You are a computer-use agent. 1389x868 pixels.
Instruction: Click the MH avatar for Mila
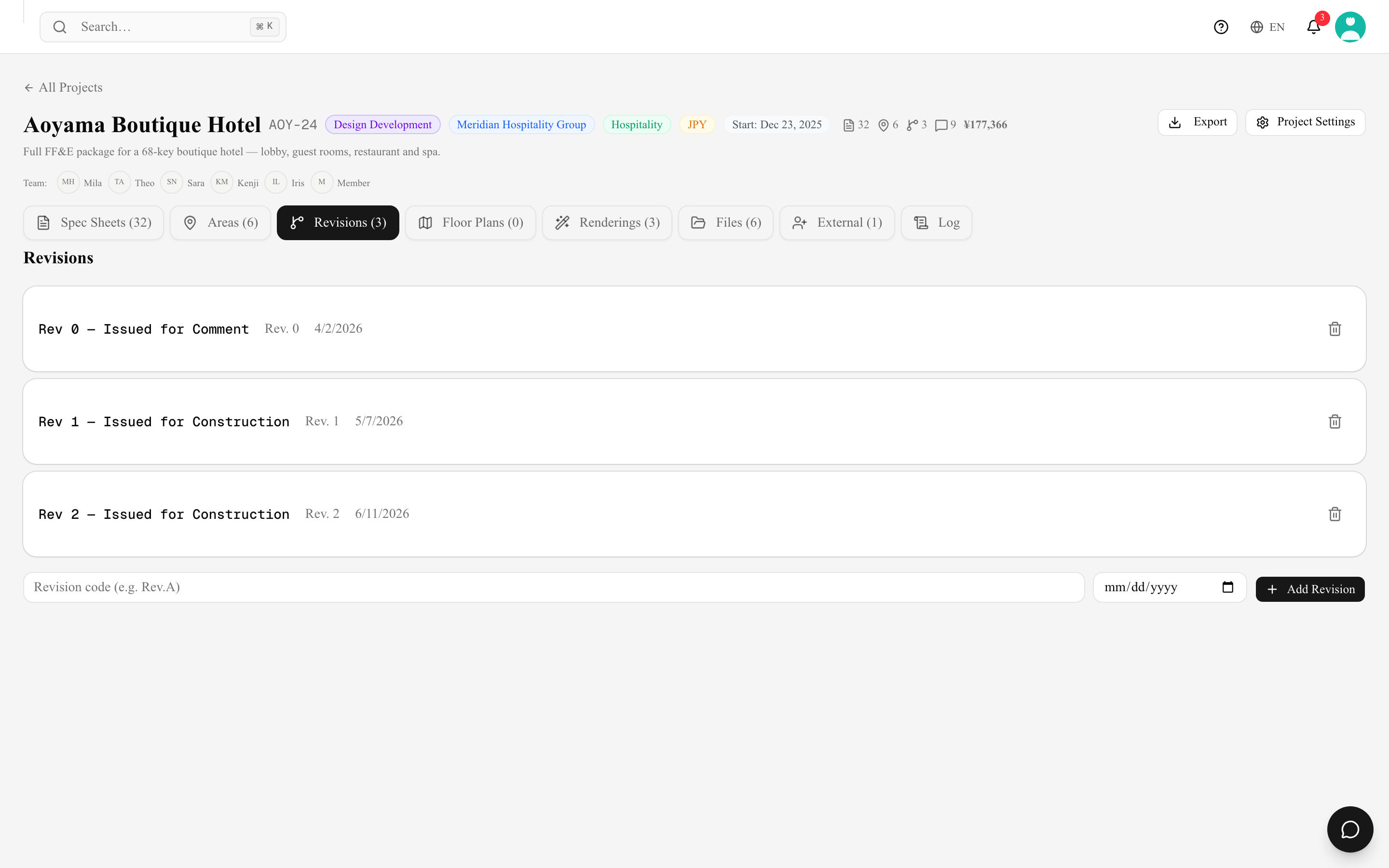pos(68,182)
